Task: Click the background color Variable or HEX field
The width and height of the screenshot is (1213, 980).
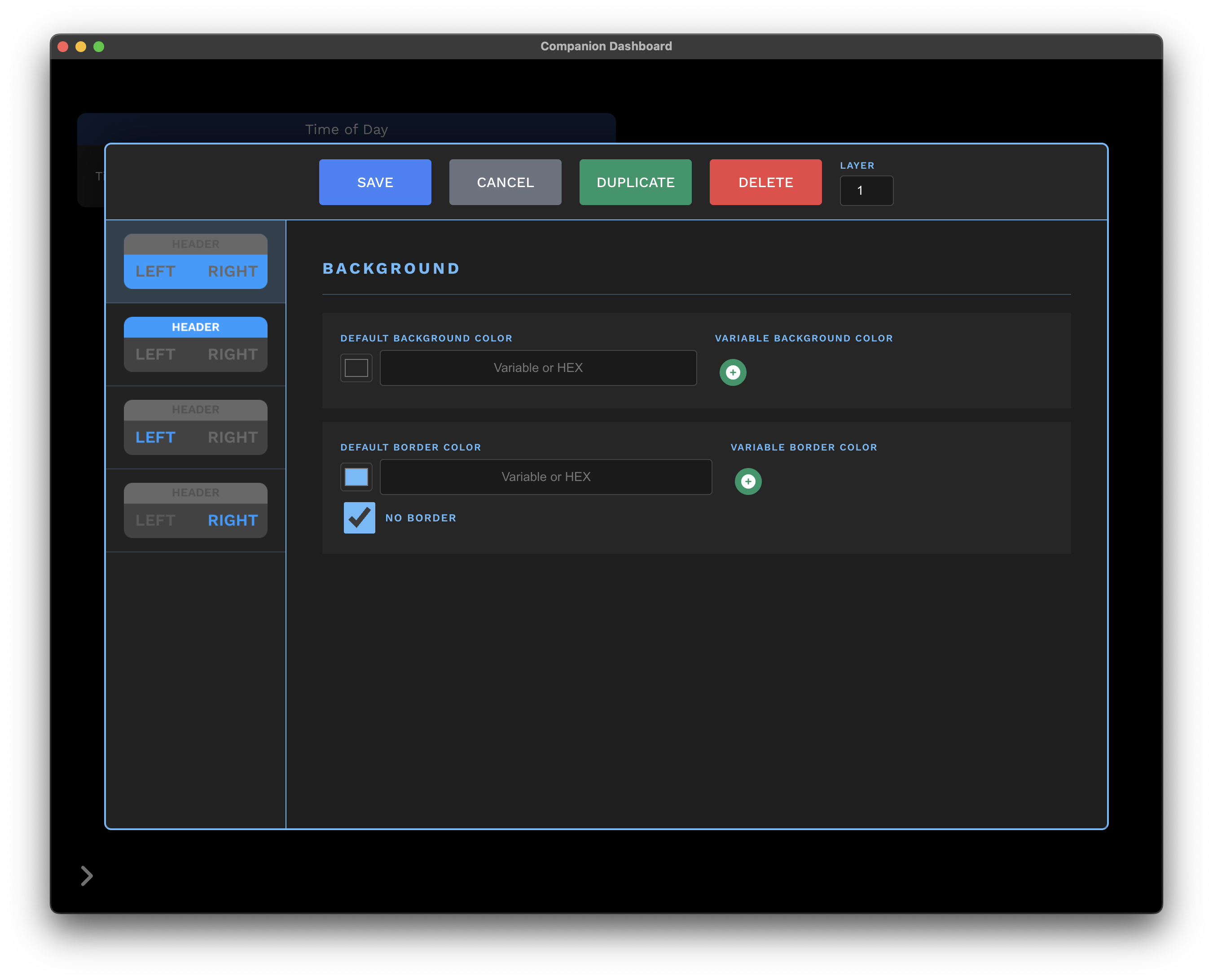Action: click(538, 368)
